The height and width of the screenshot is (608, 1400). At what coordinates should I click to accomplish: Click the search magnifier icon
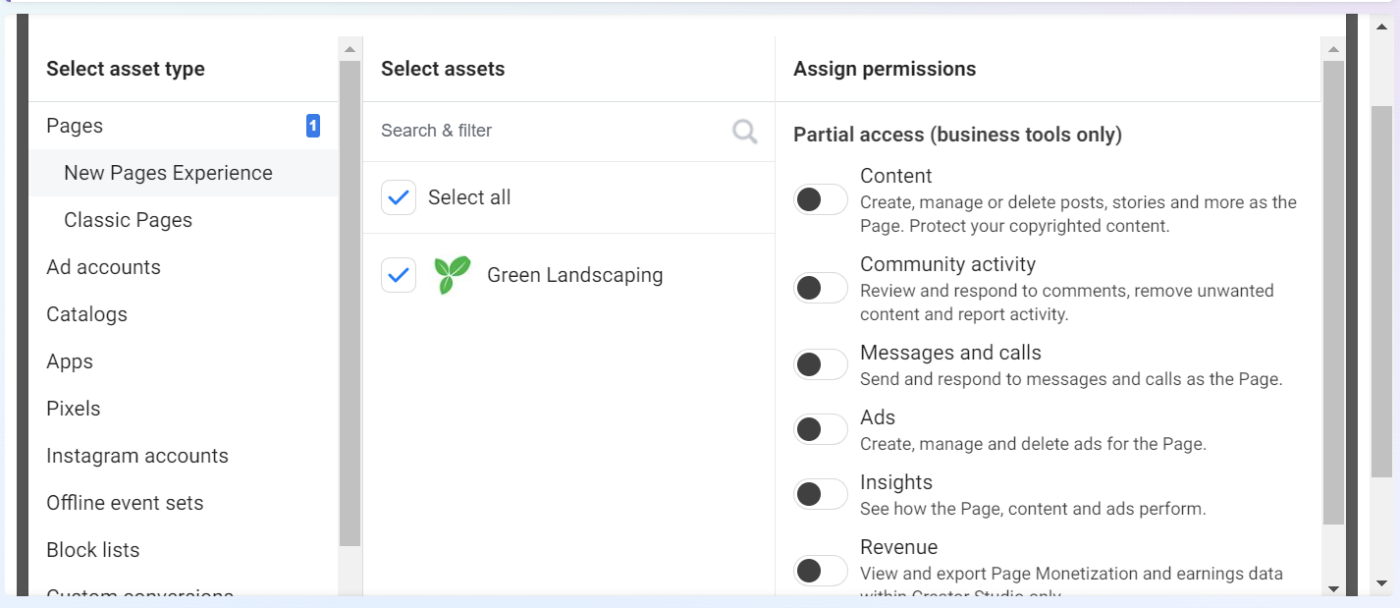pyautogui.click(x=744, y=131)
